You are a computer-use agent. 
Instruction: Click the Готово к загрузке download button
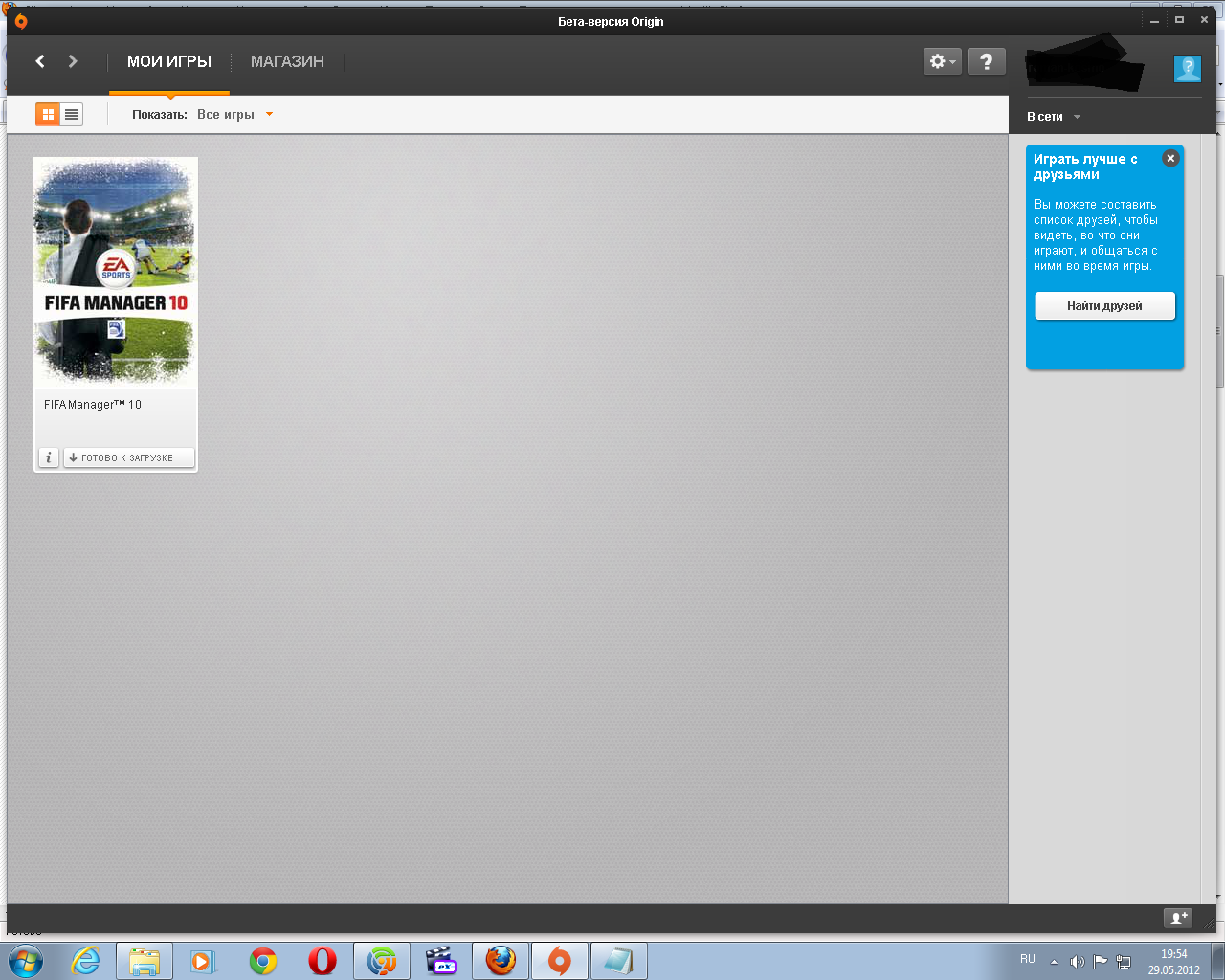click(x=129, y=457)
